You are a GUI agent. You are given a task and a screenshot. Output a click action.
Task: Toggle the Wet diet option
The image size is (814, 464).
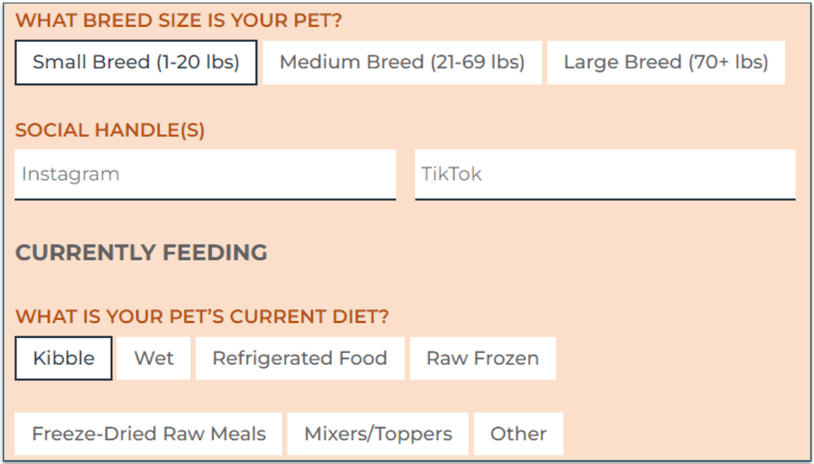click(x=154, y=358)
